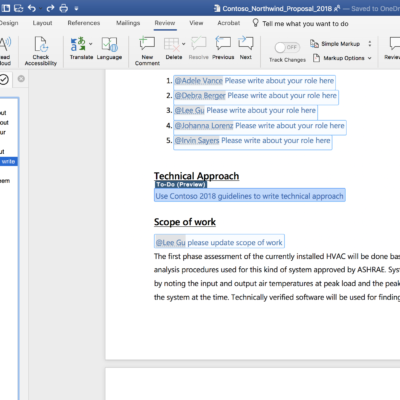
Task: Click the Simple Markup display icon
Action: click(x=314, y=44)
